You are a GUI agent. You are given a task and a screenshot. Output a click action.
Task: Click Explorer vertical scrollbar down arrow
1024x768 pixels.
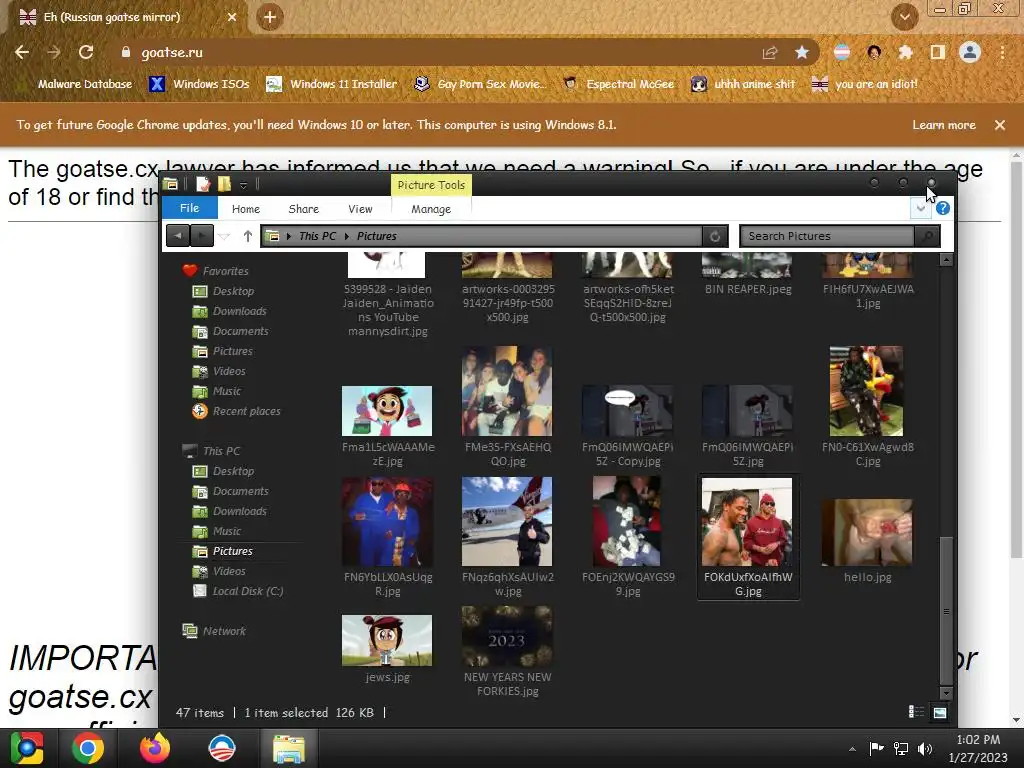[946, 694]
